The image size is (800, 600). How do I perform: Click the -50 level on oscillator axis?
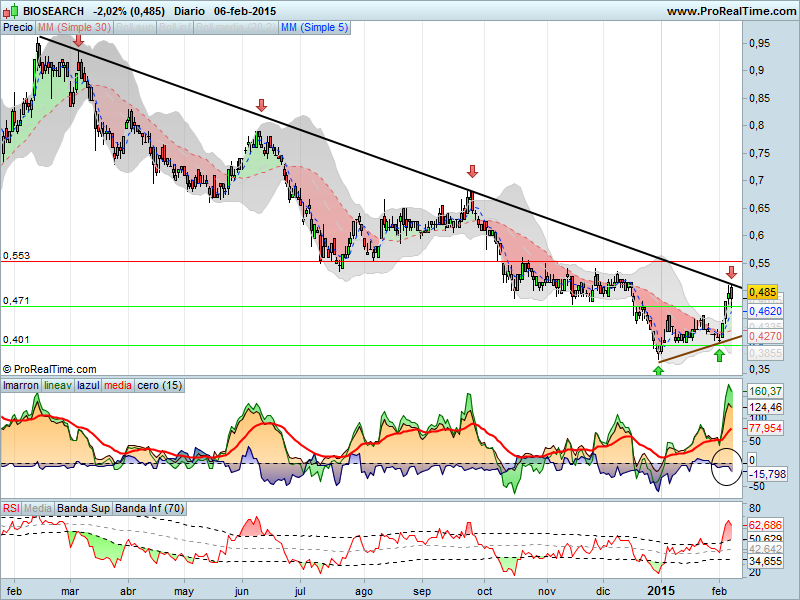pos(757,486)
